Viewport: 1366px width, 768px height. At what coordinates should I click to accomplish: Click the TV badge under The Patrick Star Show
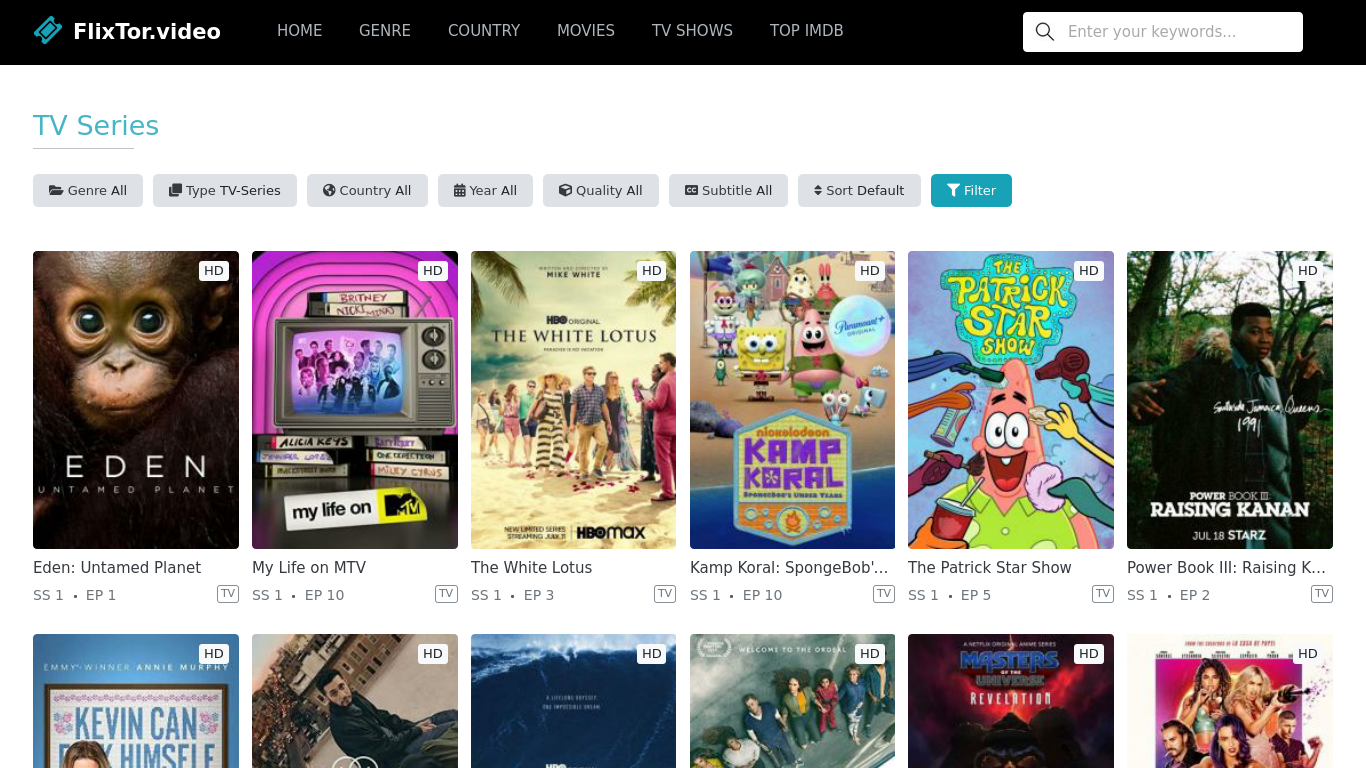tap(1103, 594)
